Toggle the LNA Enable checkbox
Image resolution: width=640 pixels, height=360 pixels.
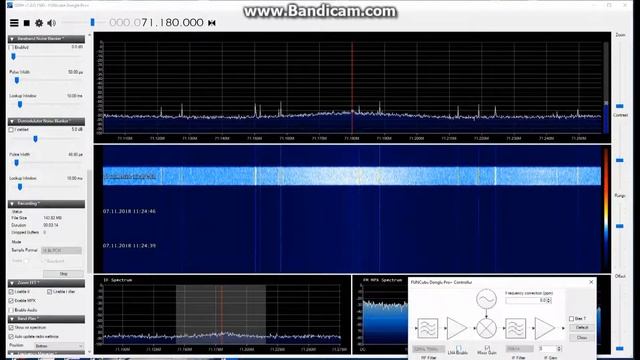click(458, 348)
